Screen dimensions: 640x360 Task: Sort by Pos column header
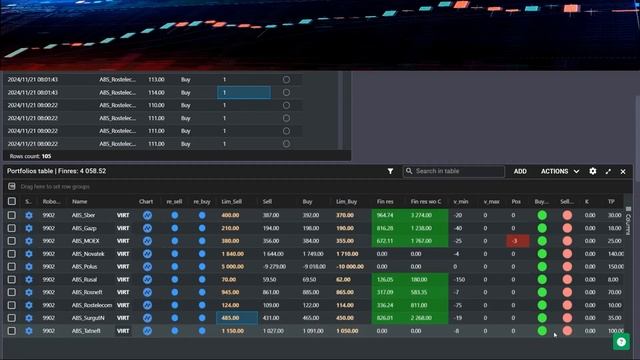click(x=516, y=202)
